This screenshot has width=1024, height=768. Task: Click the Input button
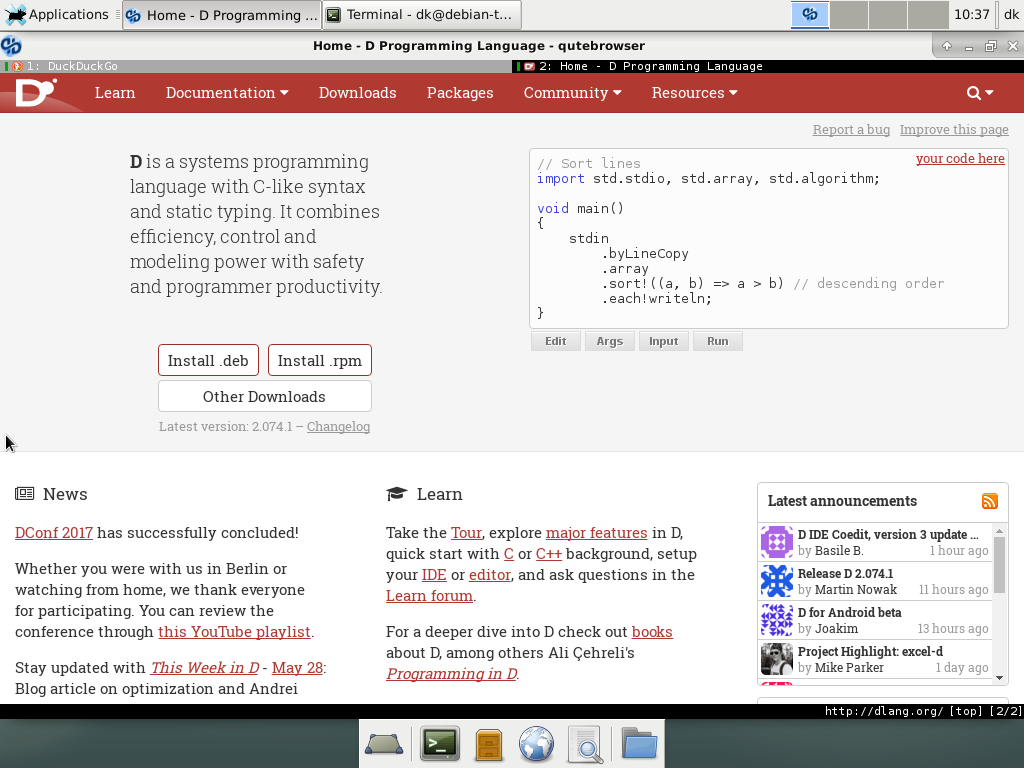coord(664,341)
